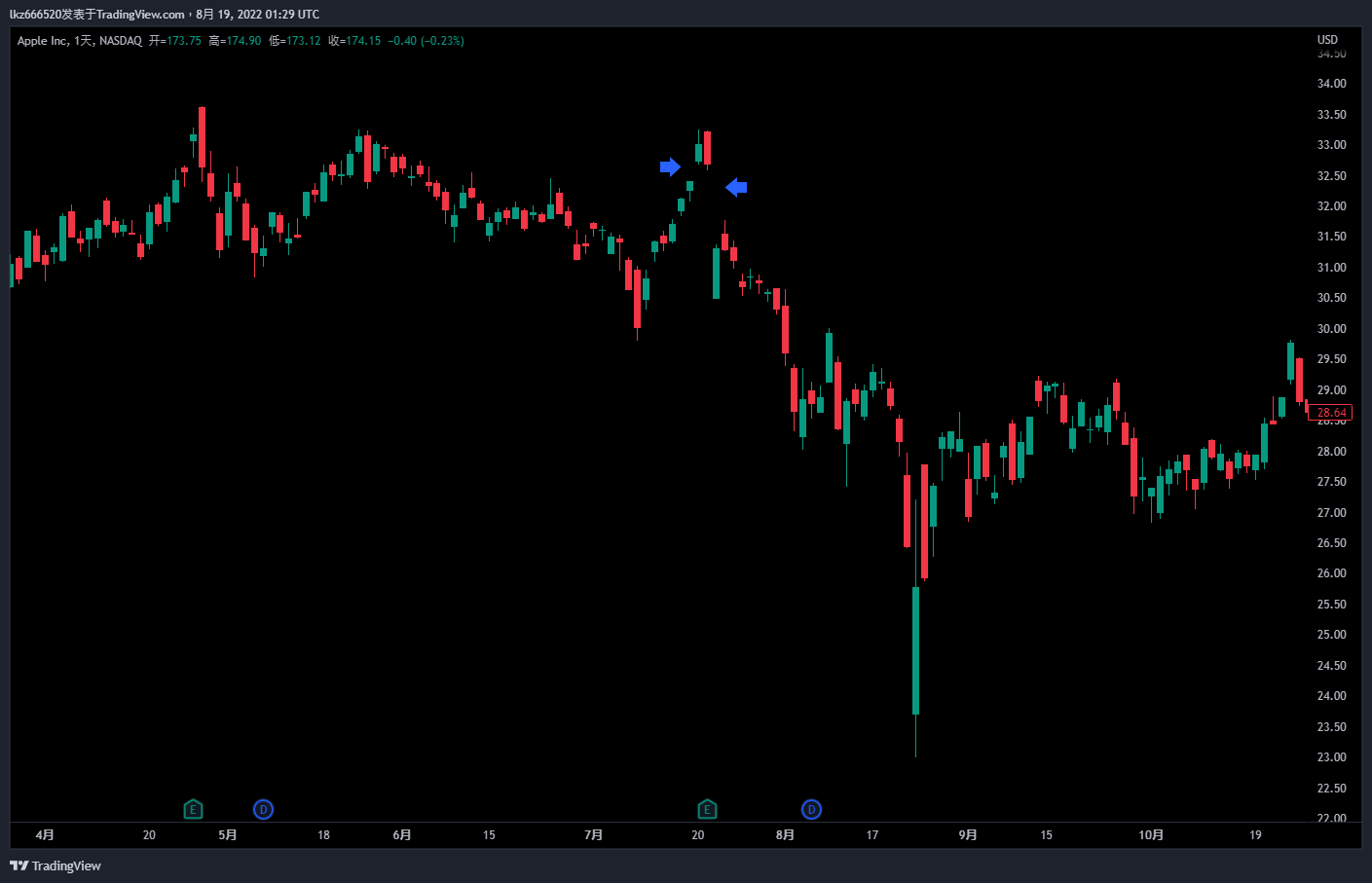This screenshot has width=1372, height=883.
Task: Click the -0.40 (-0.23%) change value
Action: click(426, 41)
